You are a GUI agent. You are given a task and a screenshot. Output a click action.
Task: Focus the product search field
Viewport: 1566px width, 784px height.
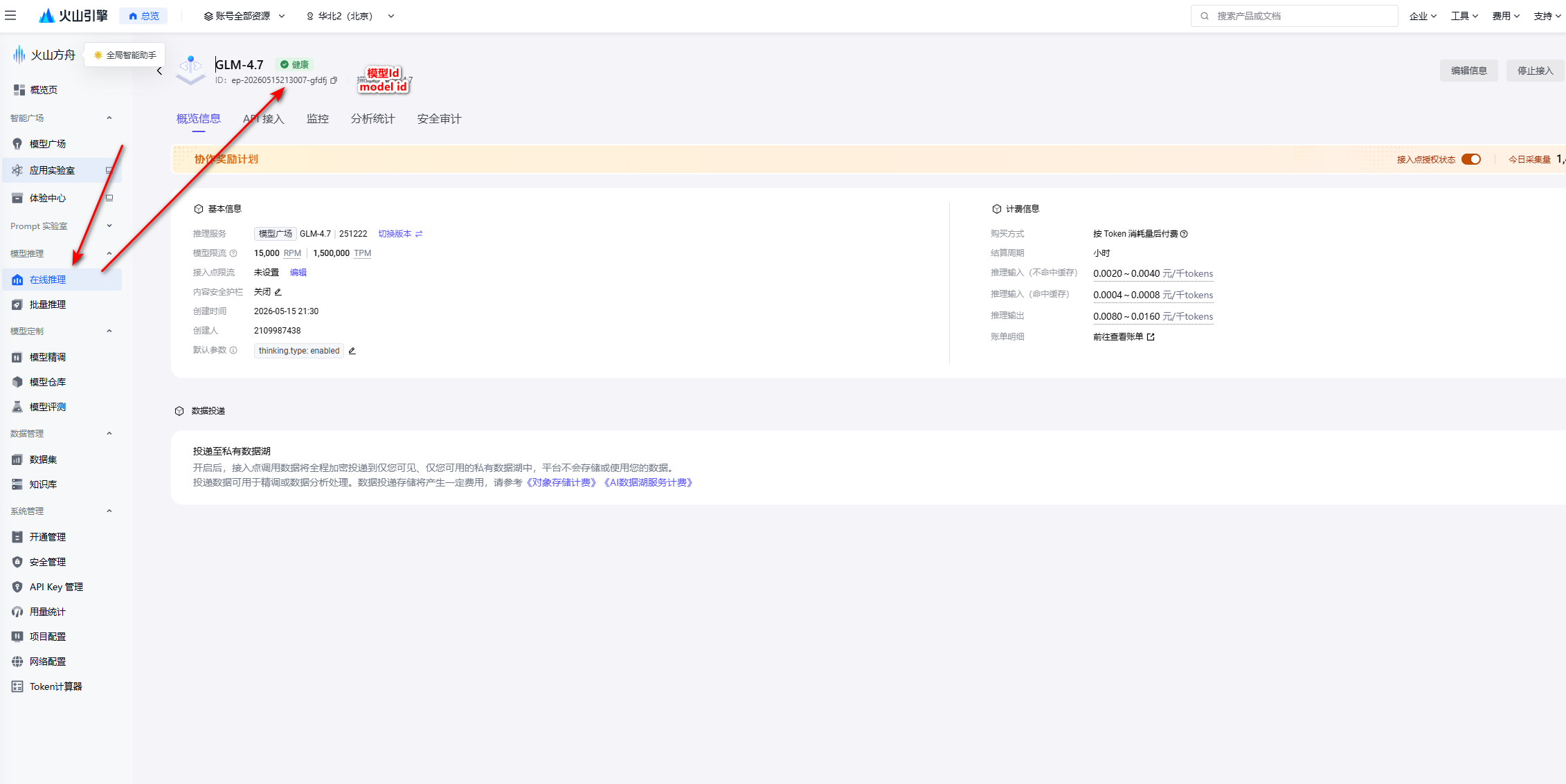pos(1293,16)
